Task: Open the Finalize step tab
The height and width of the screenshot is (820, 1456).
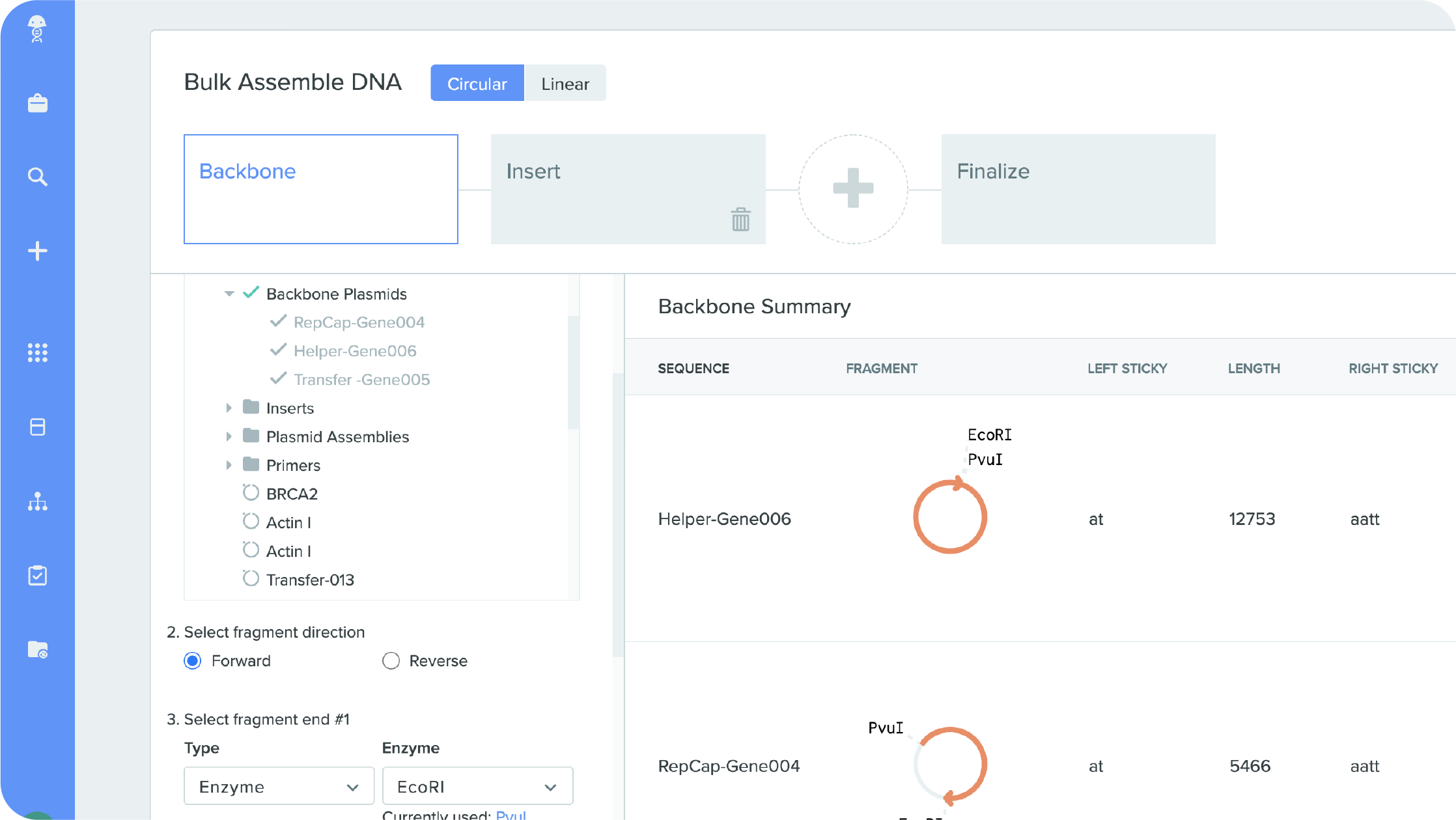Action: pyautogui.click(x=1078, y=188)
